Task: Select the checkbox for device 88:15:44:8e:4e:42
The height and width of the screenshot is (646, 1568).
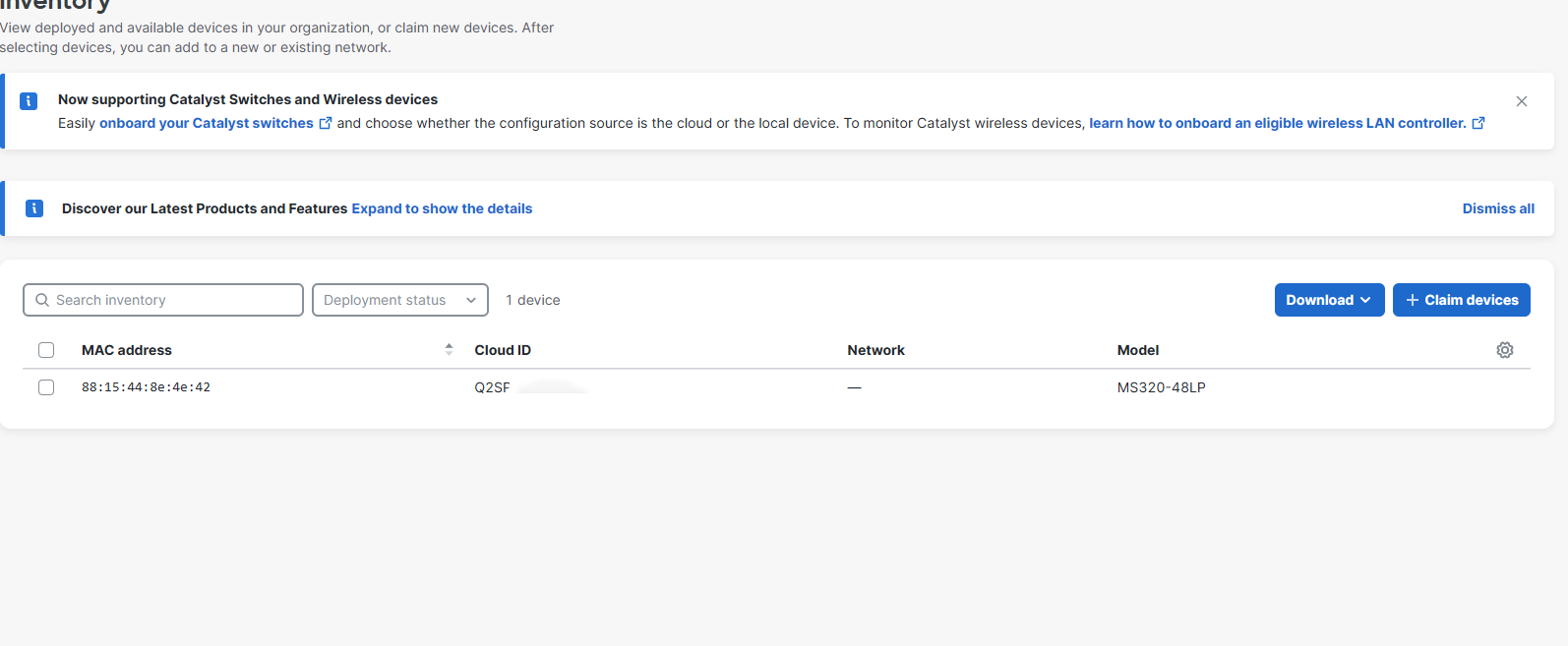Action: (46, 387)
